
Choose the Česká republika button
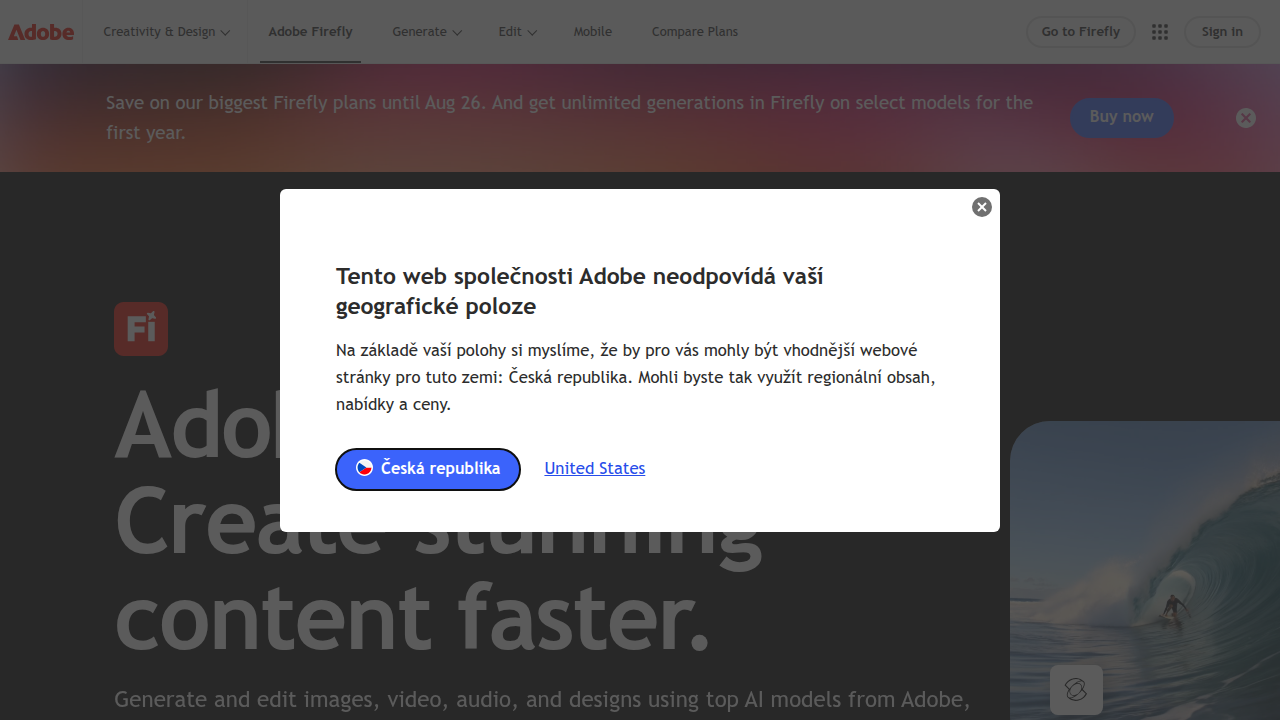pos(428,469)
